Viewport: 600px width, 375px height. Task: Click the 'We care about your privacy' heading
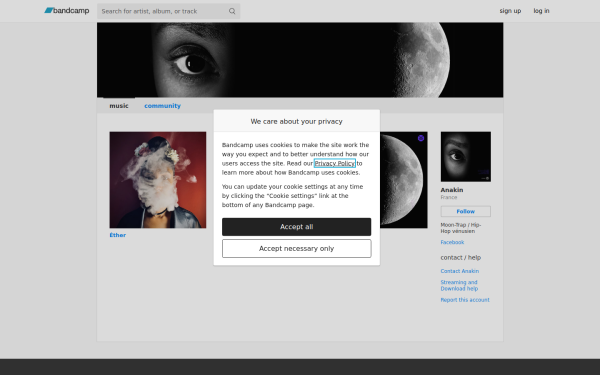click(x=296, y=121)
